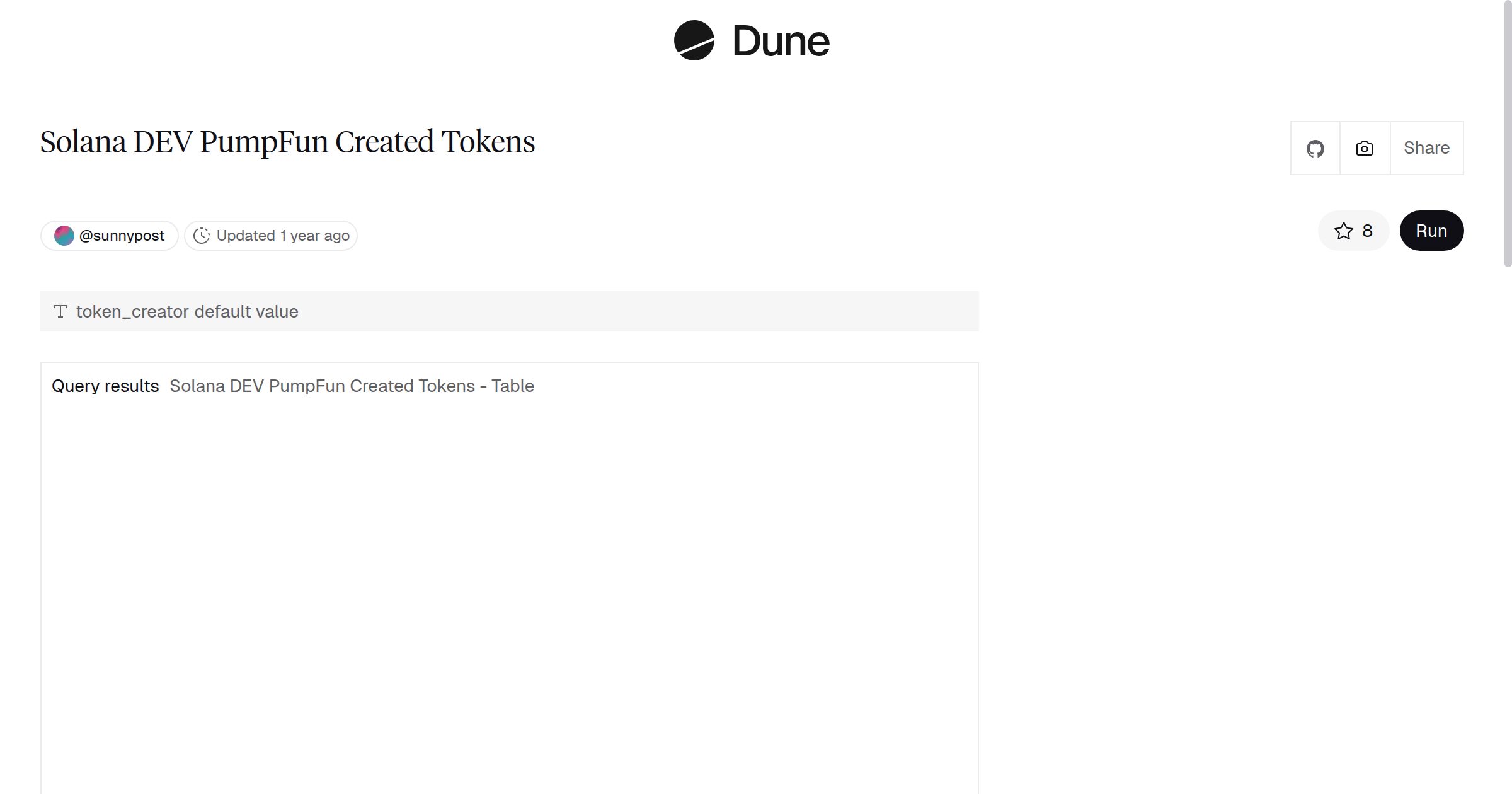The width and height of the screenshot is (1512, 794).
Task: Expand the Share options panel
Action: (1426, 148)
